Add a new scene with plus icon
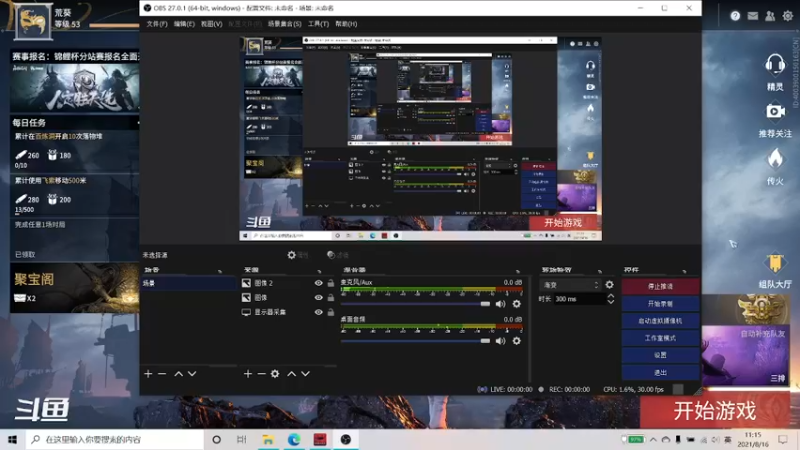Screen dimensions: 800x450 click(x=148, y=374)
